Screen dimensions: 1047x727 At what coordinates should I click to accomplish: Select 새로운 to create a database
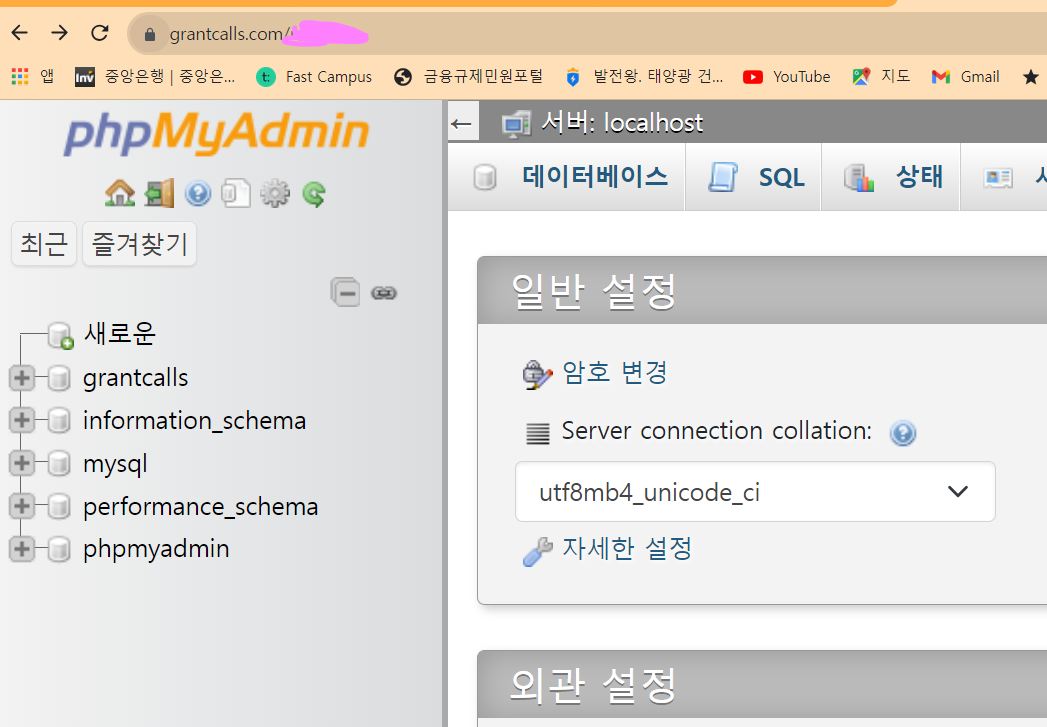120,333
